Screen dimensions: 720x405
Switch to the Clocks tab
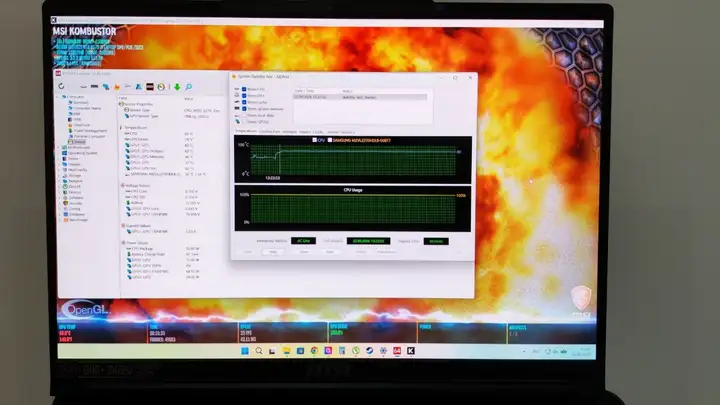click(x=318, y=132)
